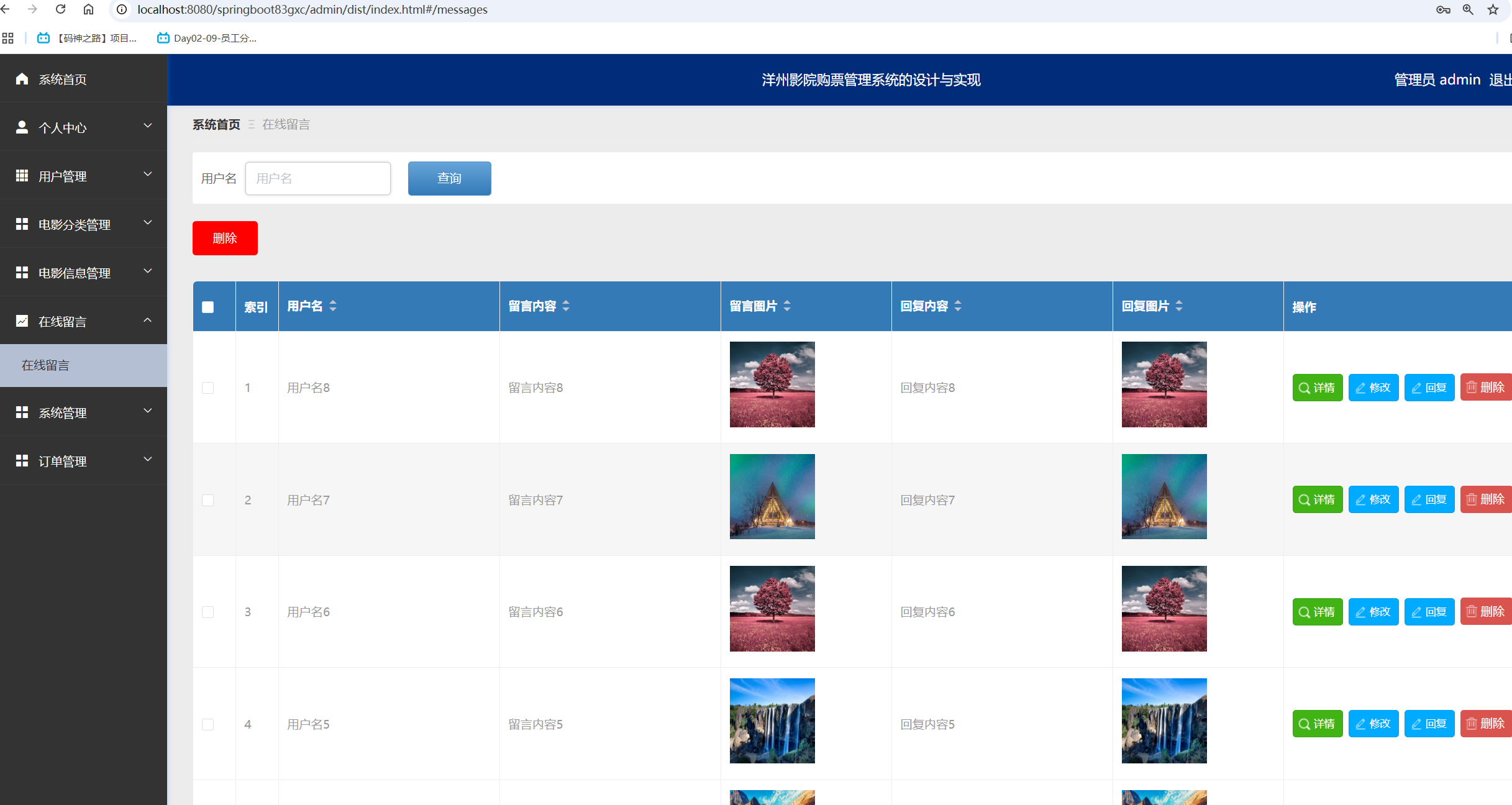Image resolution: width=1512 pixels, height=805 pixels.
Task: Click the icon beside 电影分类管理
Action: 22,224
